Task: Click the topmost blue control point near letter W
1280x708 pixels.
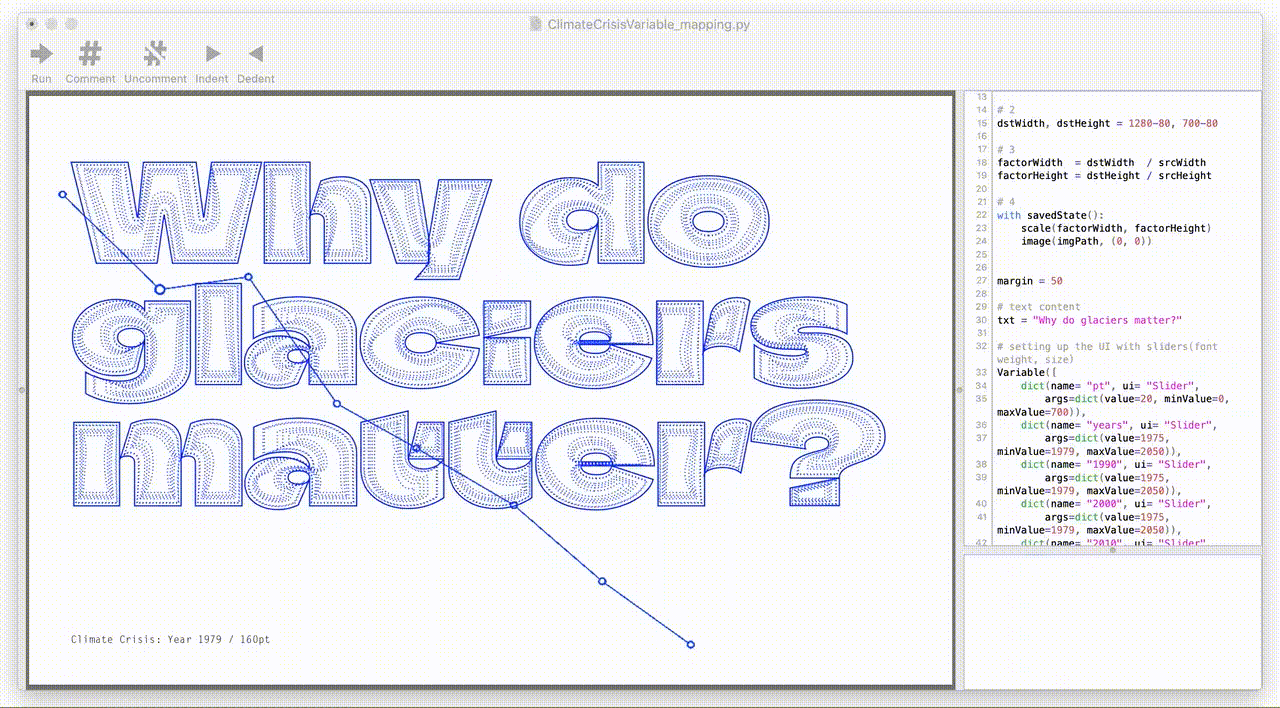Action: 62,194
